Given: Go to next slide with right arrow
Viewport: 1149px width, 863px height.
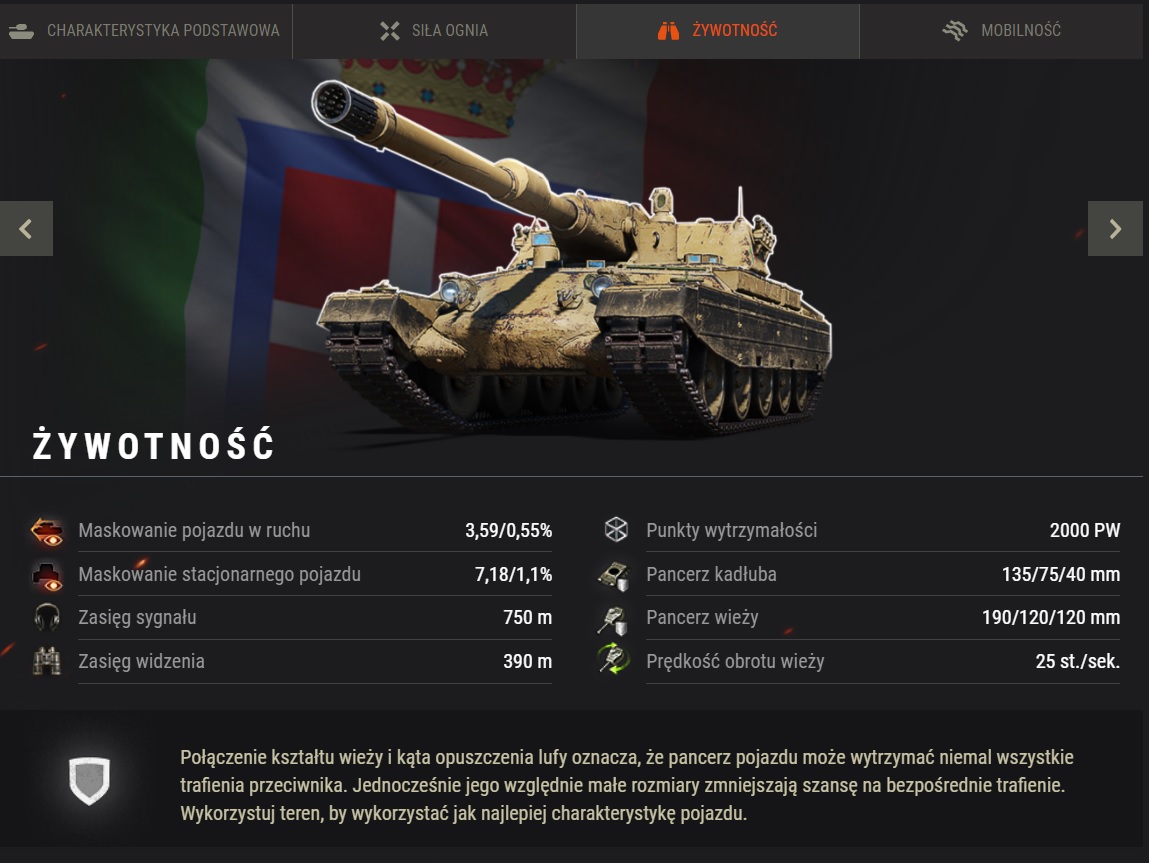Looking at the screenshot, I should tap(1115, 229).
